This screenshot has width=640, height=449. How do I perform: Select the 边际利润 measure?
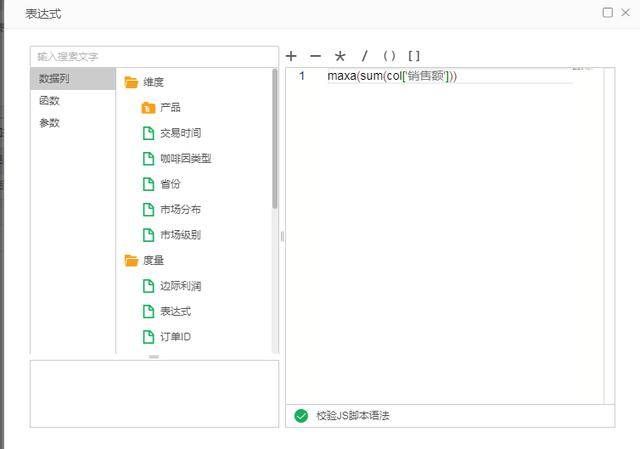coord(180,286)
